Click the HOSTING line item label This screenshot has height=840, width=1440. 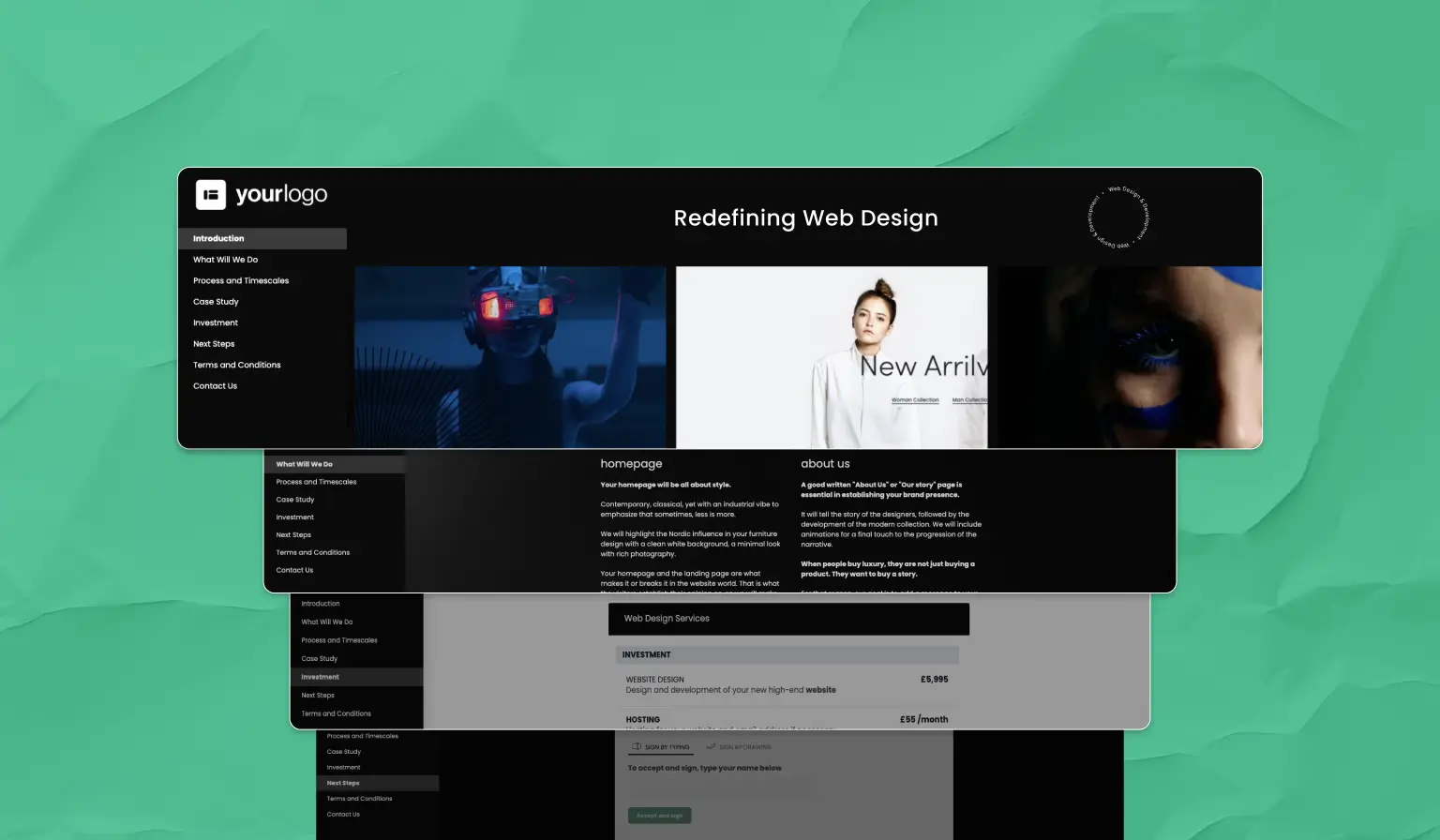pyautogui.click(x=643, y=720)
